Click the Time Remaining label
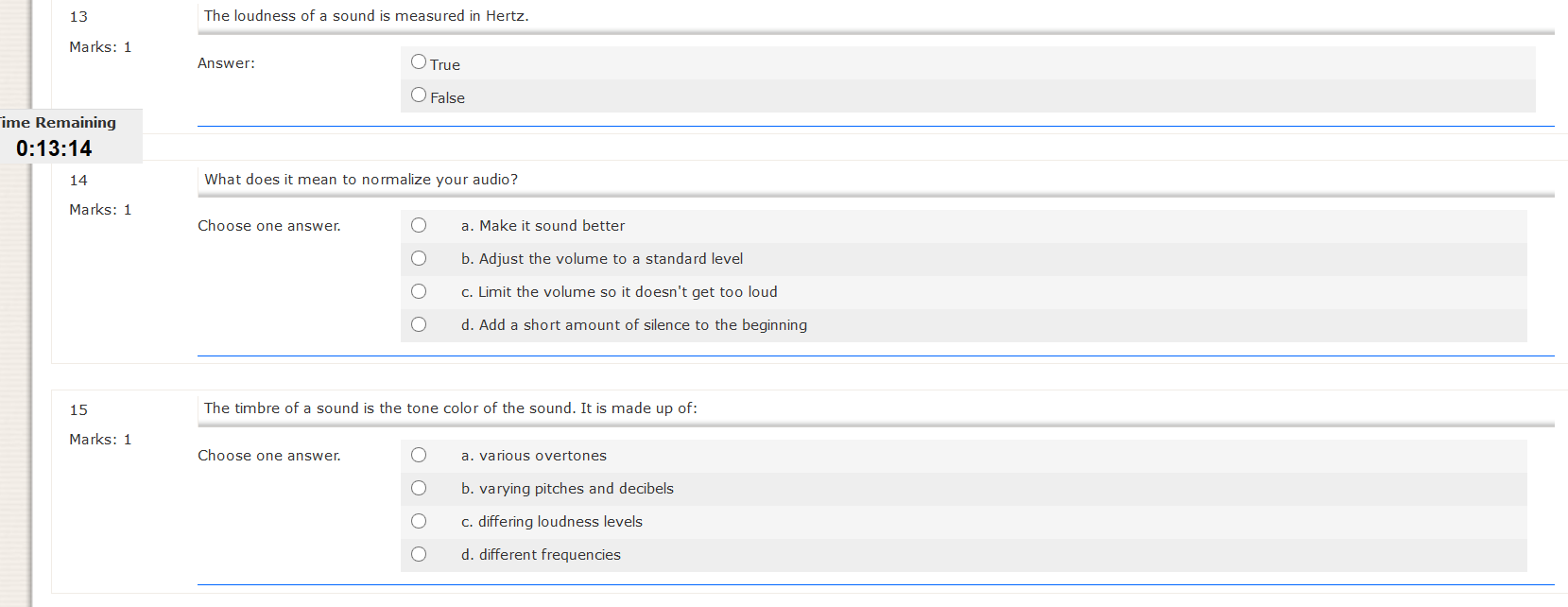This screenshot has width=1568, height=607. point(59,122)
